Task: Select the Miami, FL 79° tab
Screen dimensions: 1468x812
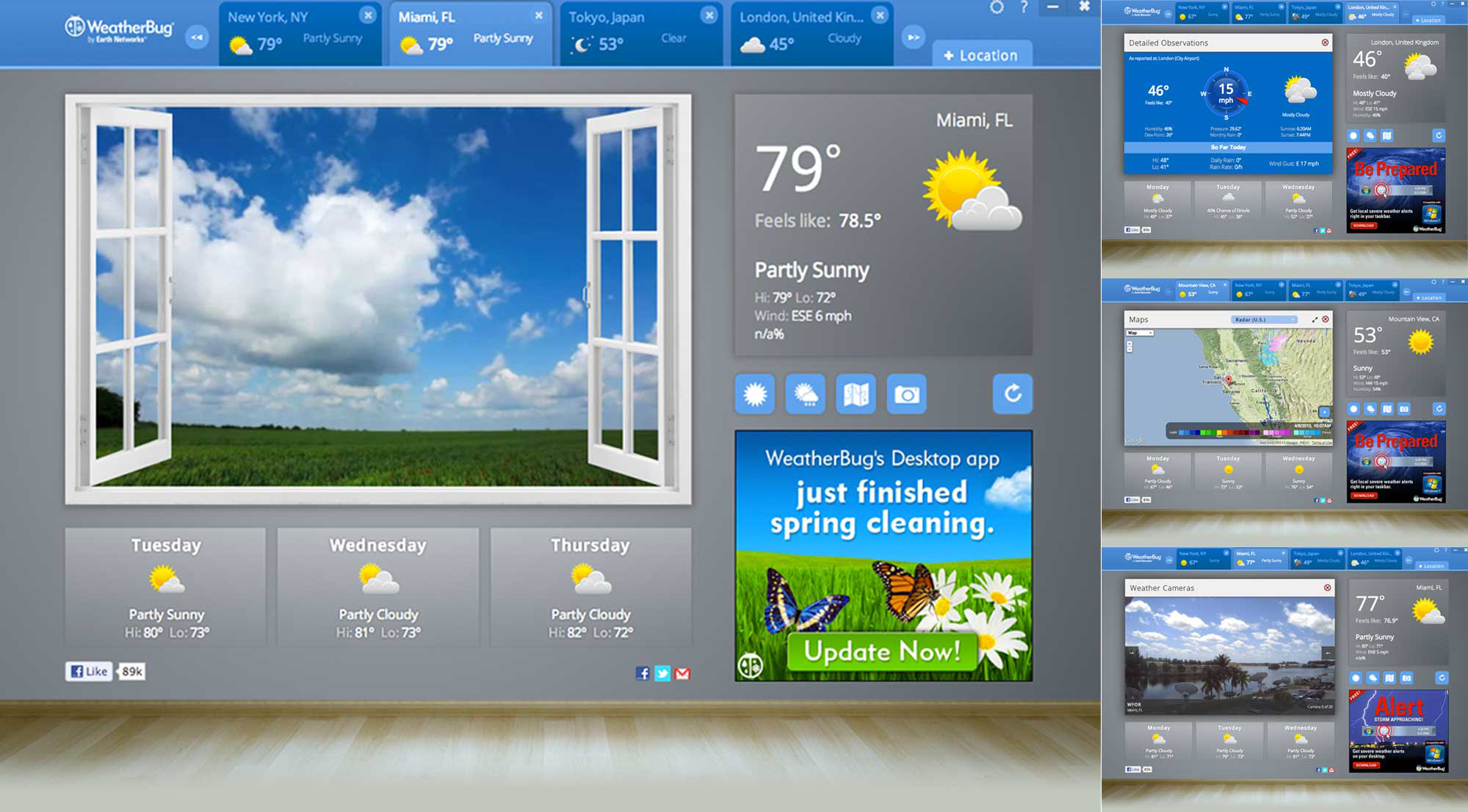Action: tap(470, 34)
